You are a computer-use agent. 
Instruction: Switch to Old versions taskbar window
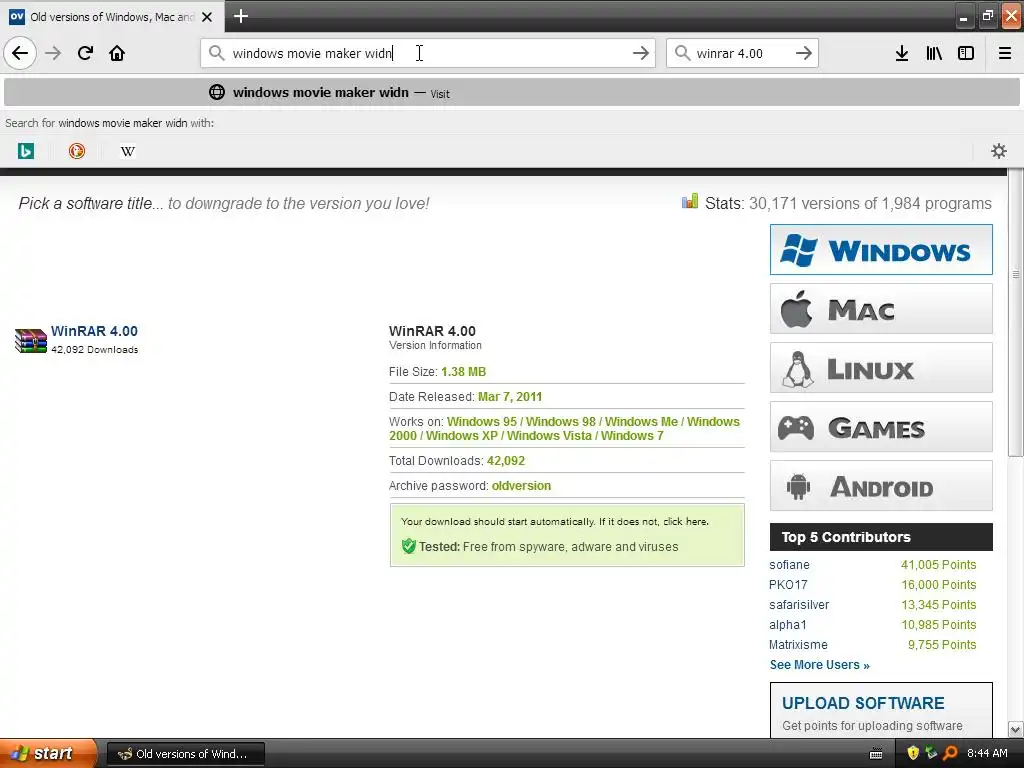[x=185, y=754]
